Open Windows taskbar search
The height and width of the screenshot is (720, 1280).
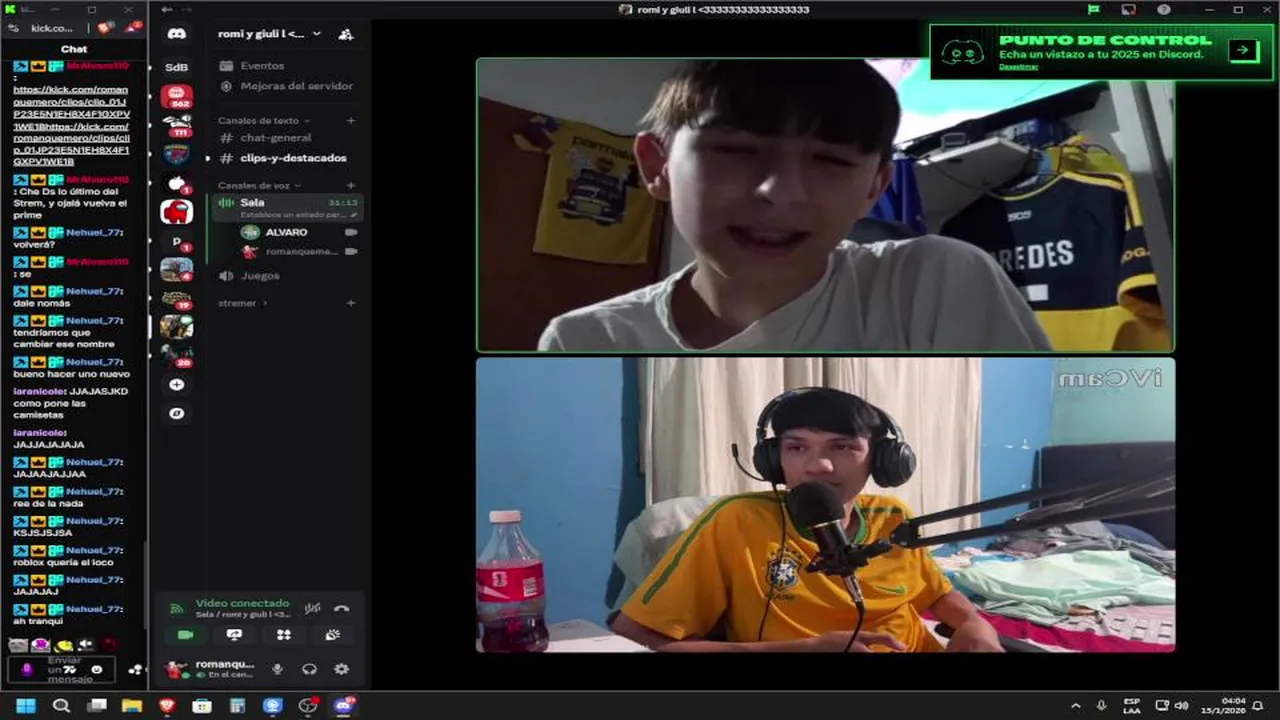point(61,706)
